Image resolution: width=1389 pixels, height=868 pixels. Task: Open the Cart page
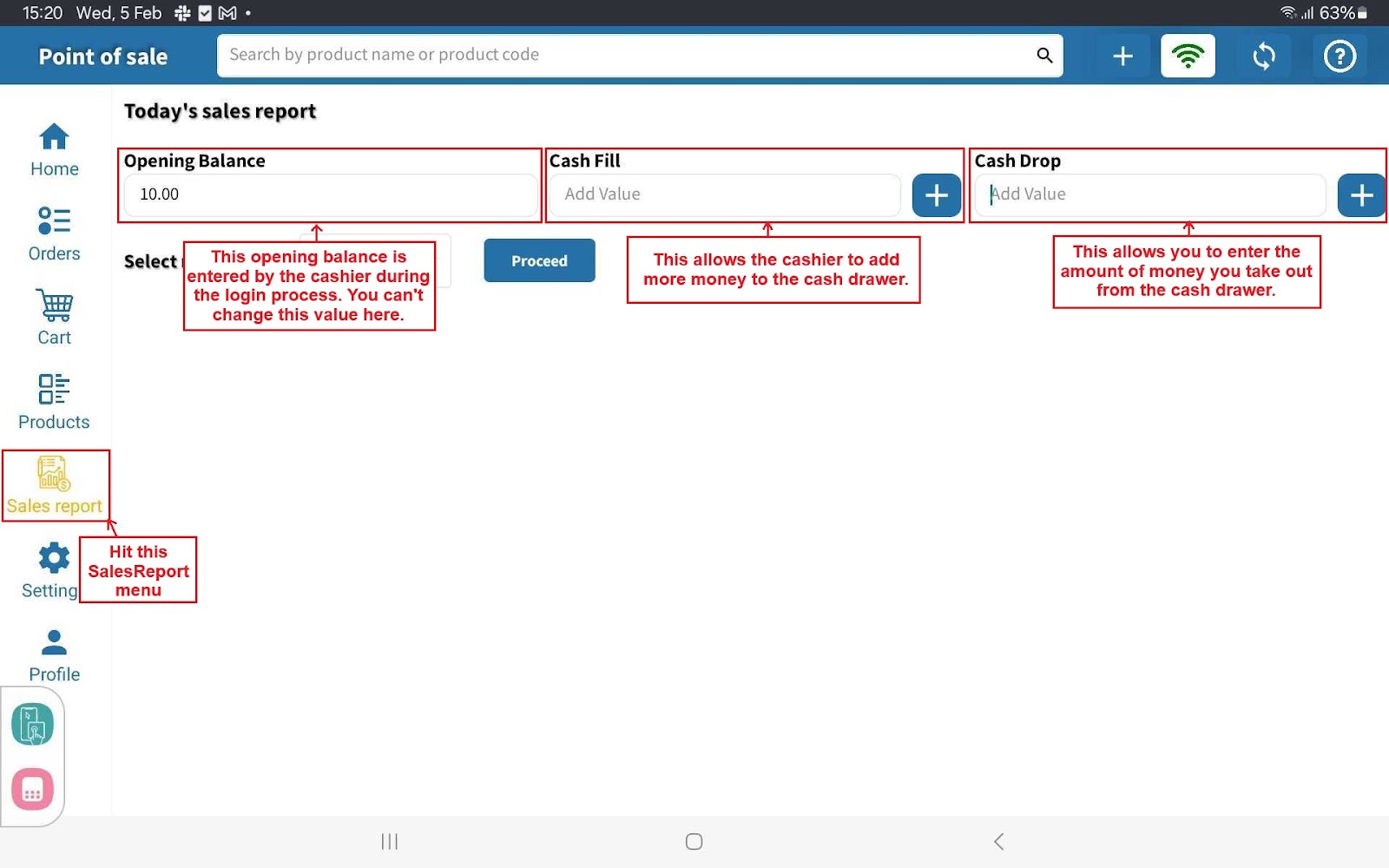pyautogui.click(x=54, y=318)
